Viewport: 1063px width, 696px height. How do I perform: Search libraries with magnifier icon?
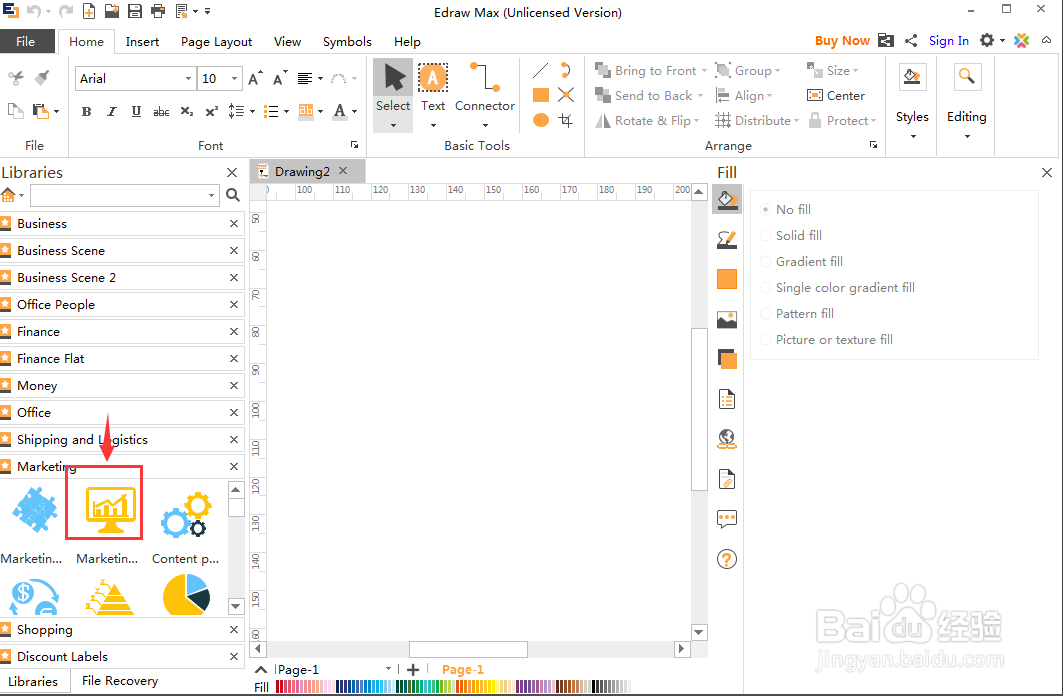(x=233, y=195)
